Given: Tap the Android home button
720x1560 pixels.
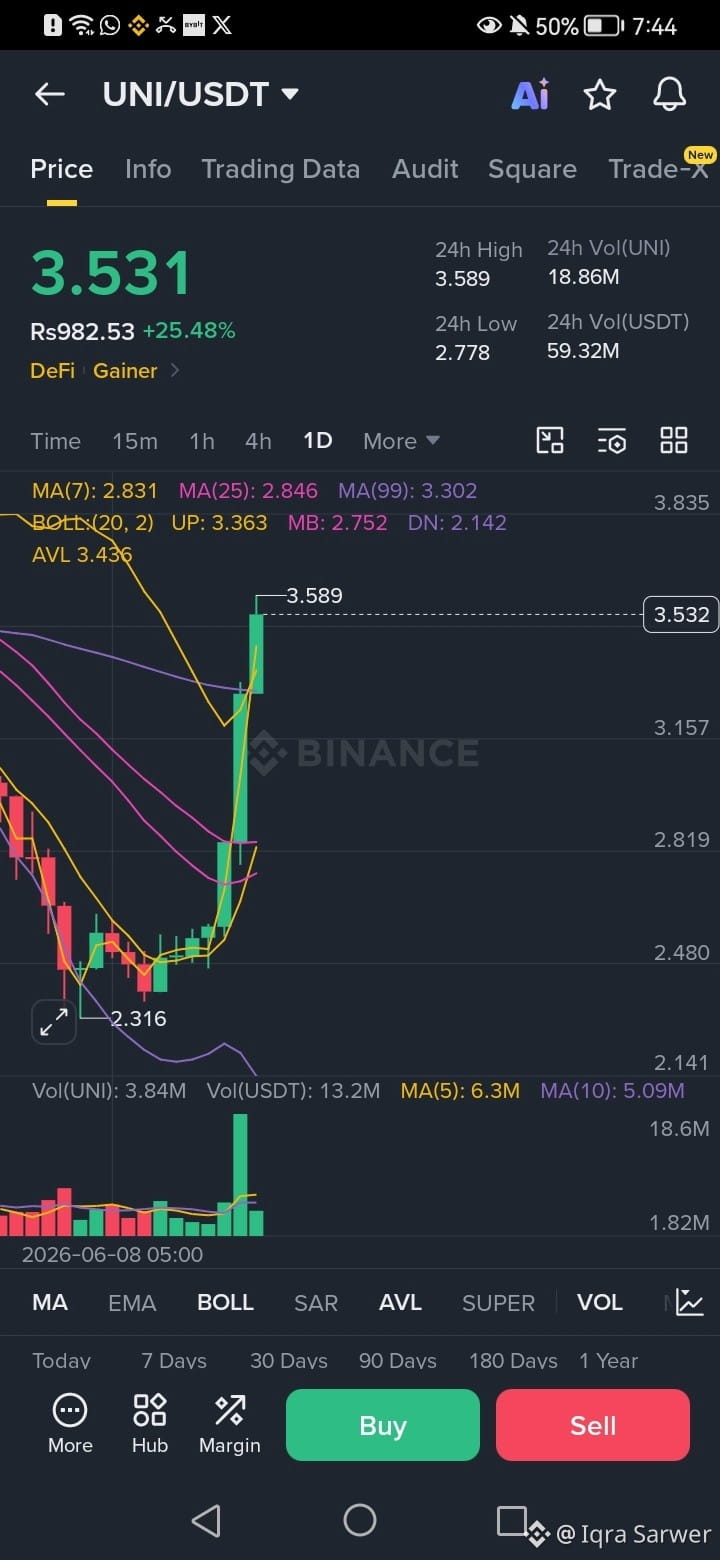Looking at the screenshot, I should [360, 1520].
